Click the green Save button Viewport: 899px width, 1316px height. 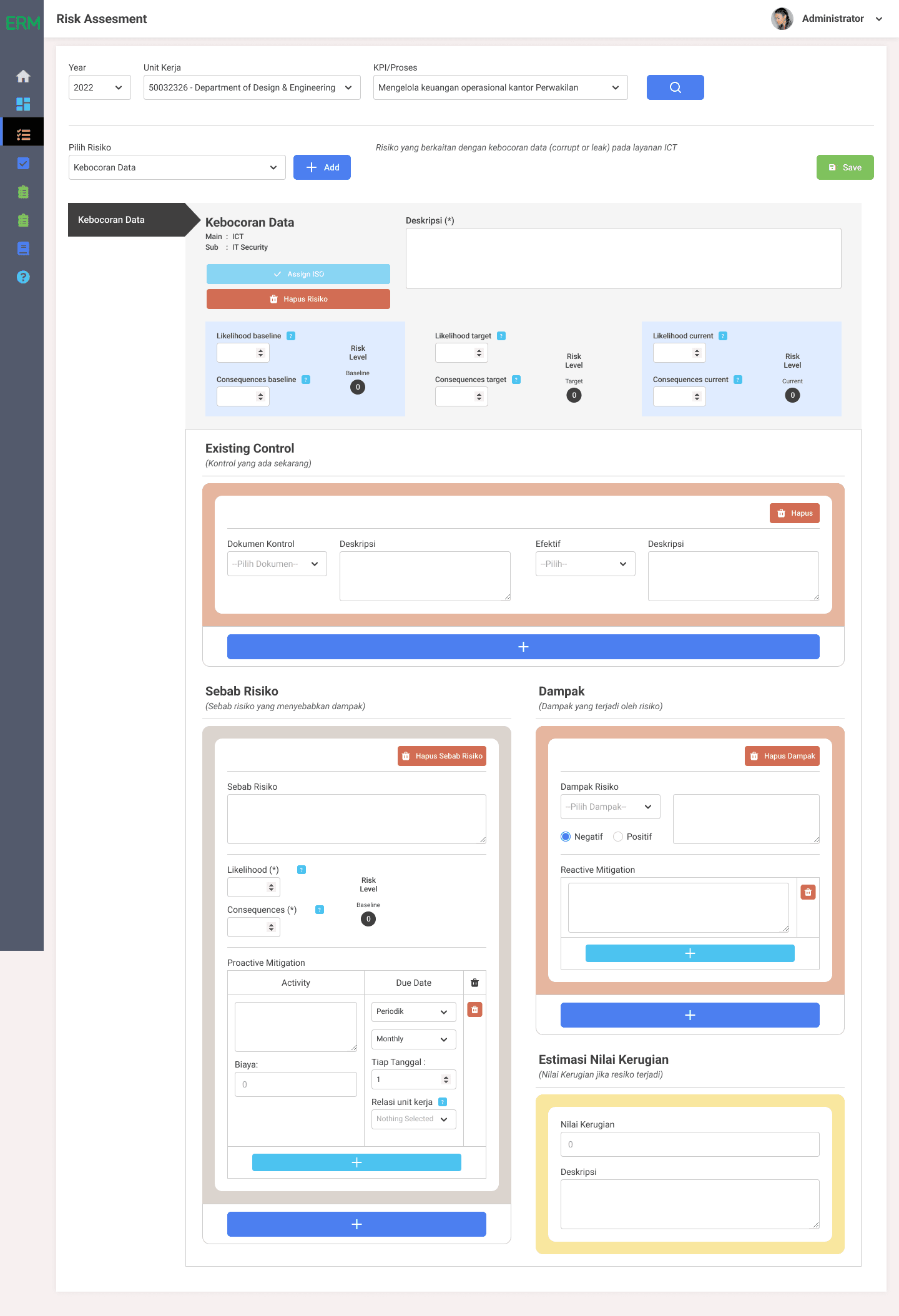(x=845, y=167)
